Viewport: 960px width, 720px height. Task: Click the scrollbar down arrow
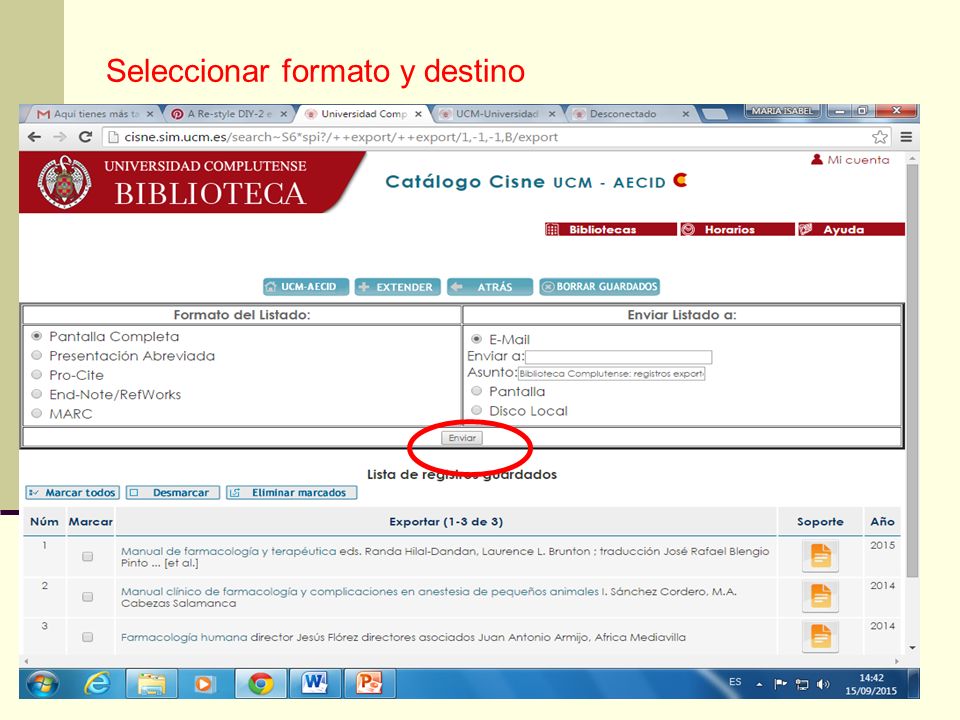click(x=912, y=648)
